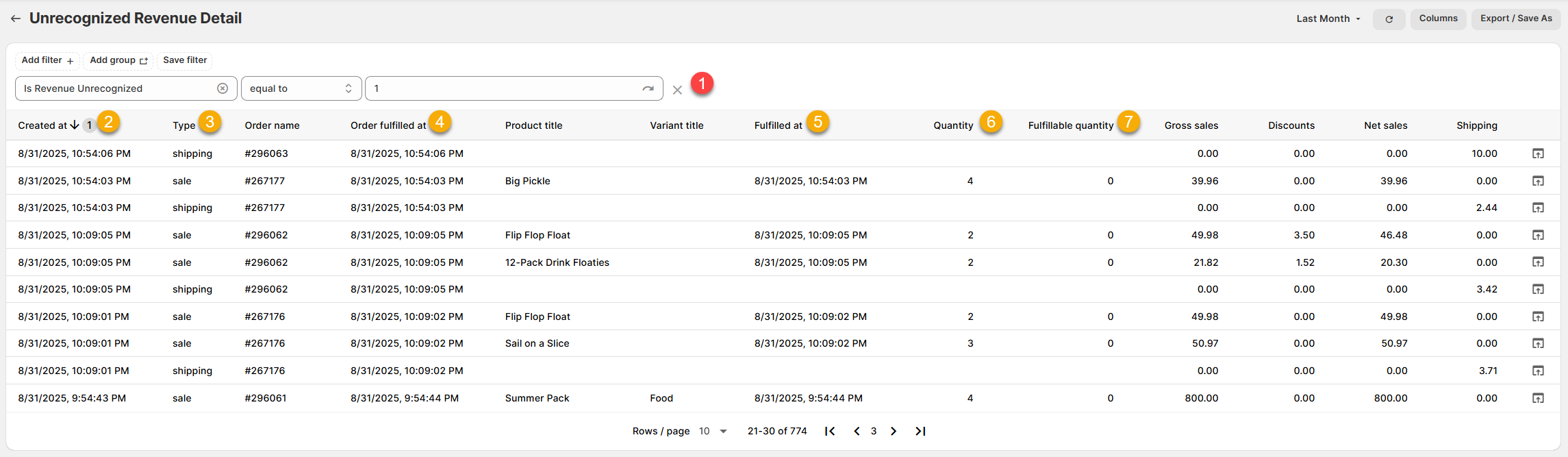
Task: Jump to the last page of results
Action: click(920, 431)
